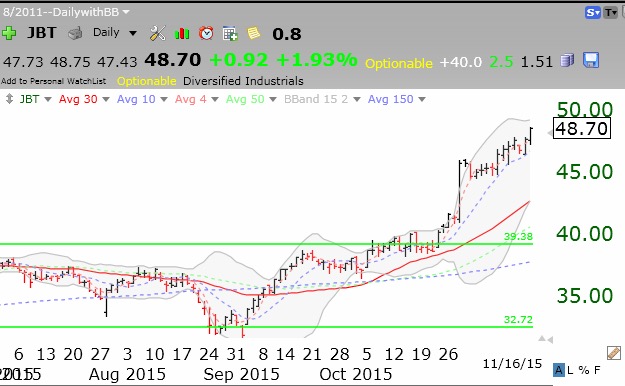Image resolution: width=625 pixels, height=386 pixels.
Task: Toggle the % percent scale option
Action: click(584, 370)
